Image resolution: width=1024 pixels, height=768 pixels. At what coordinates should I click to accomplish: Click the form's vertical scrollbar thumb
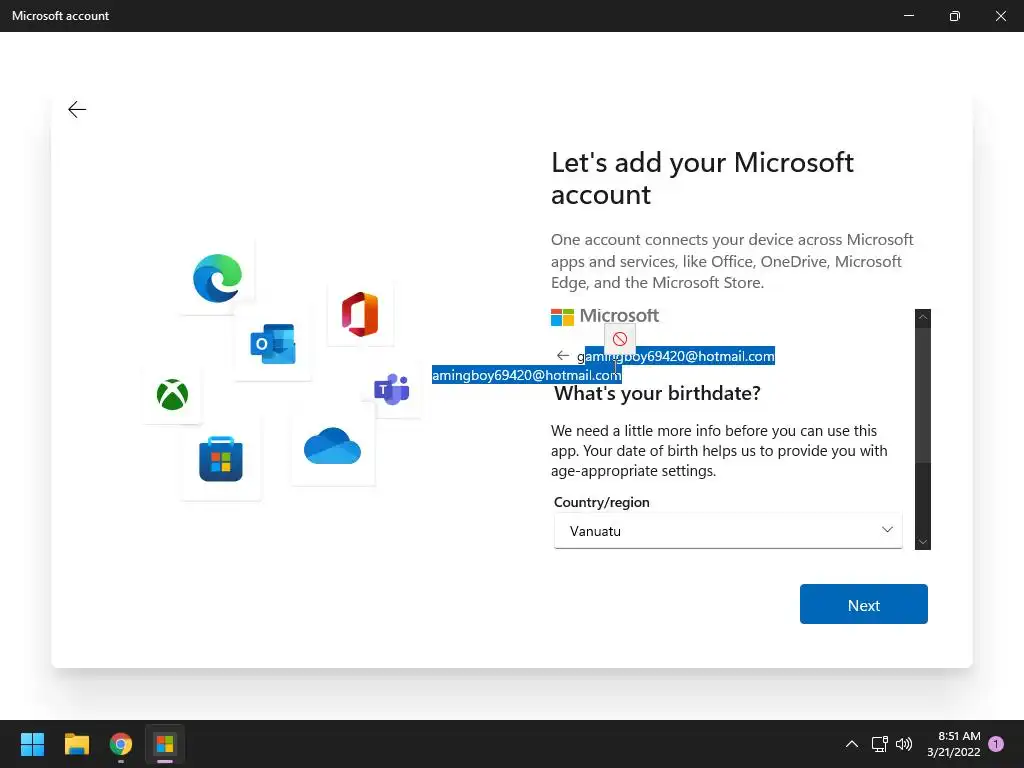923,395
